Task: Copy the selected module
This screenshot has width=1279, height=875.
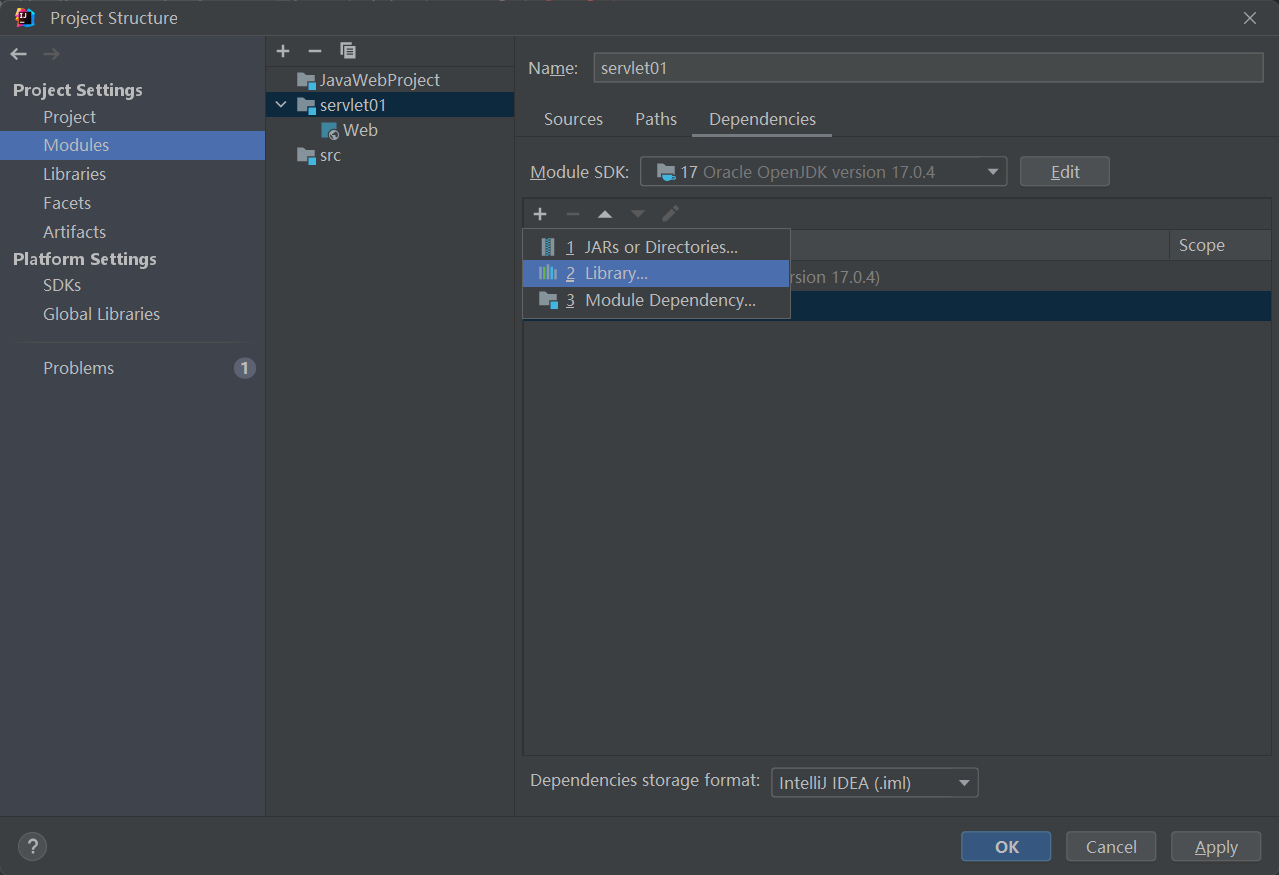Action: click(x=348, y=51)
